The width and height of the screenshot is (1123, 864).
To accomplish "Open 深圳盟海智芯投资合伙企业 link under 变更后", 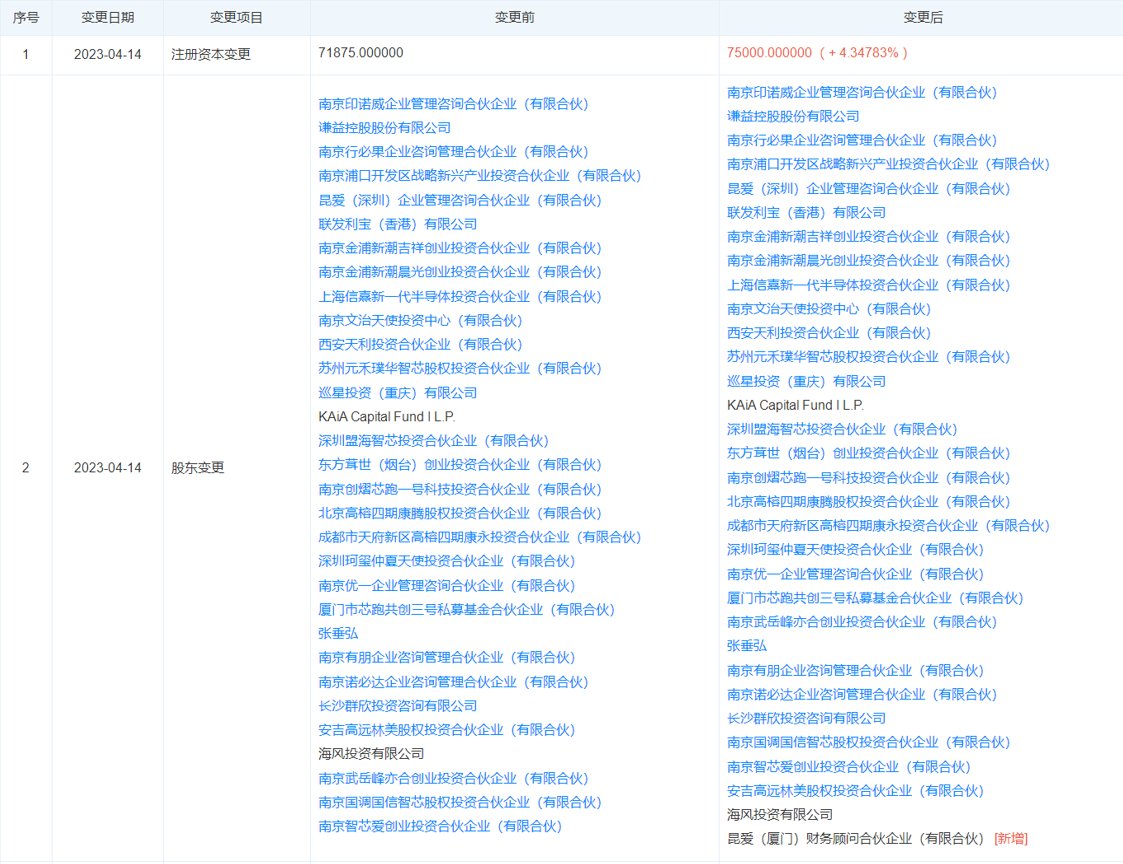I will [x=842, y=429].
